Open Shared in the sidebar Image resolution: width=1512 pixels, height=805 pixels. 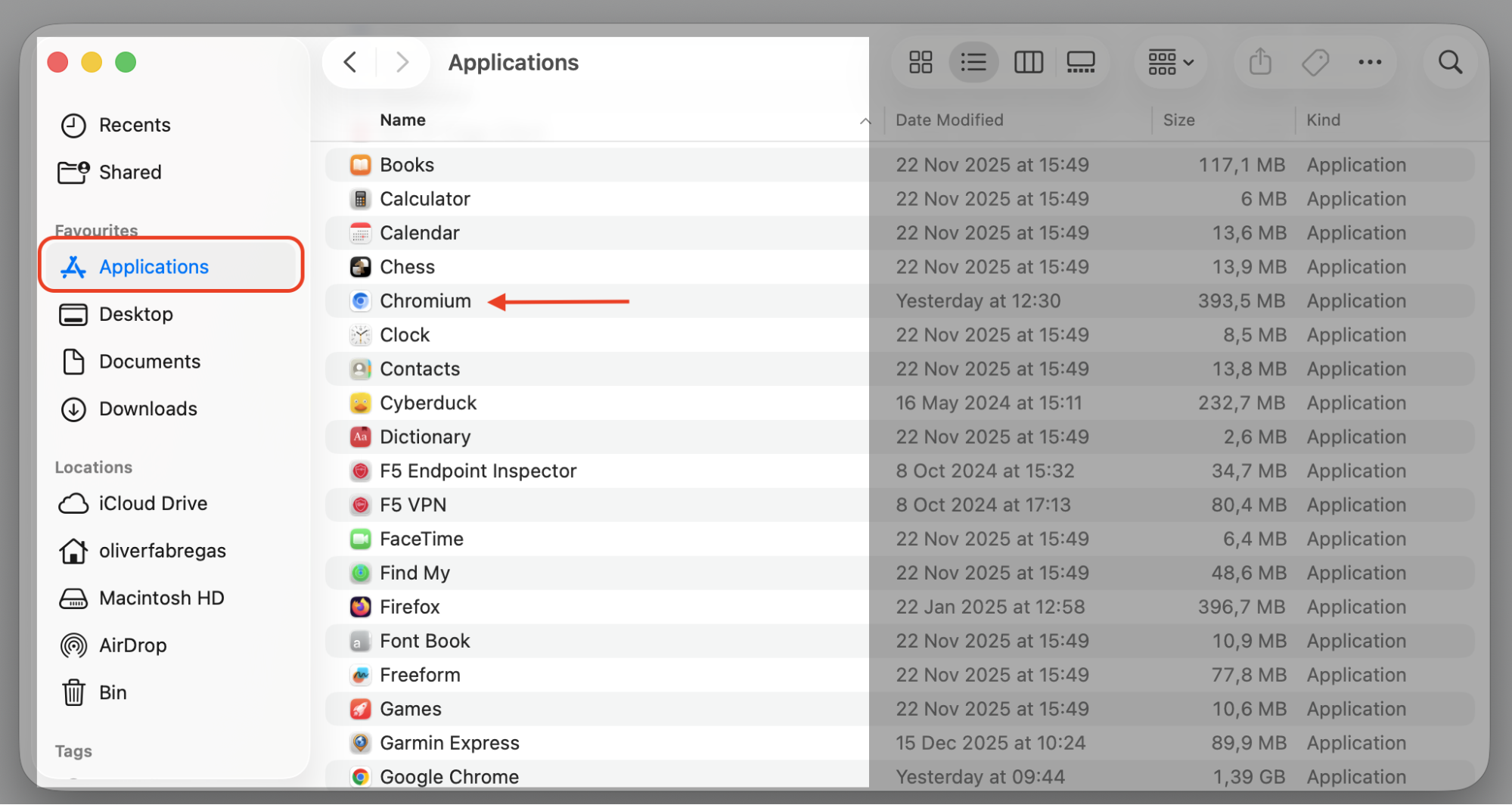[x=171, y=172]
